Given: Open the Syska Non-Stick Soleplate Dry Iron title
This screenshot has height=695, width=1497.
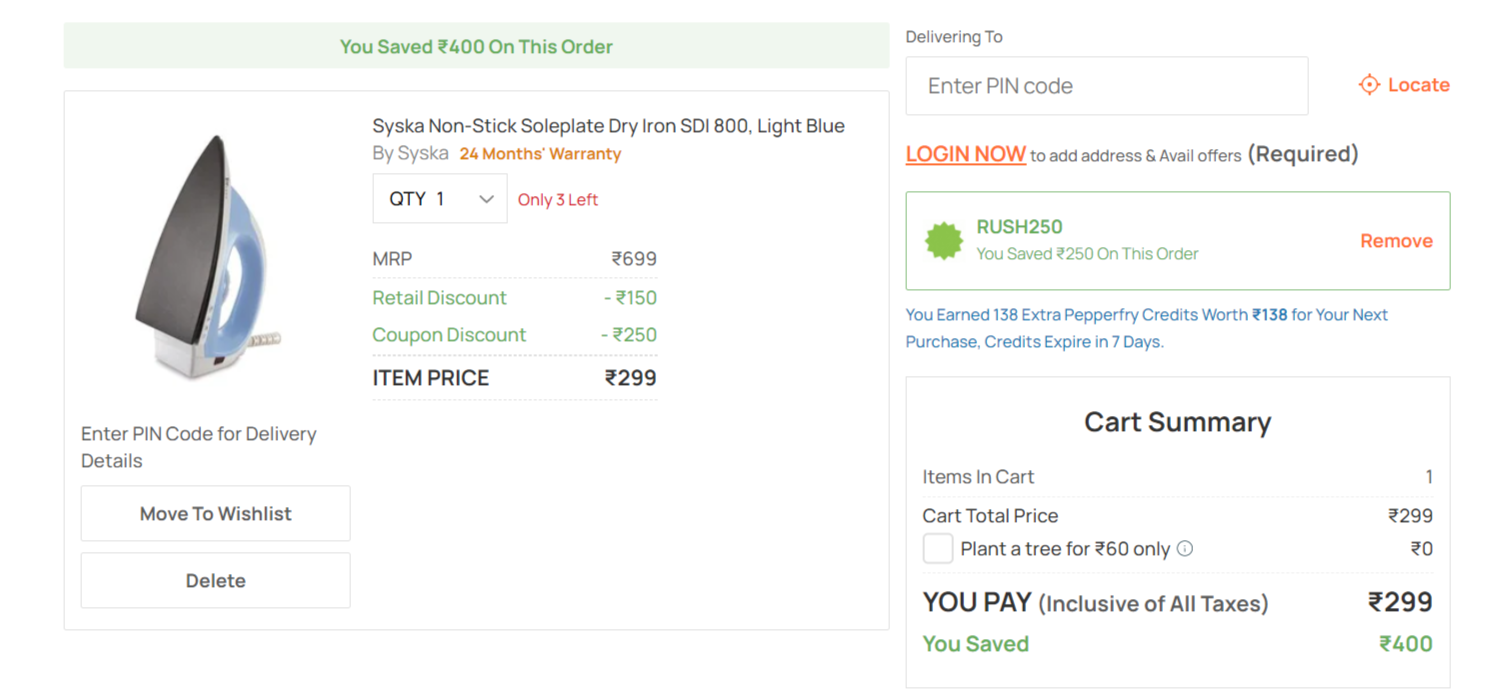Looking at the screenshot, I should click(x=609, y=126).
